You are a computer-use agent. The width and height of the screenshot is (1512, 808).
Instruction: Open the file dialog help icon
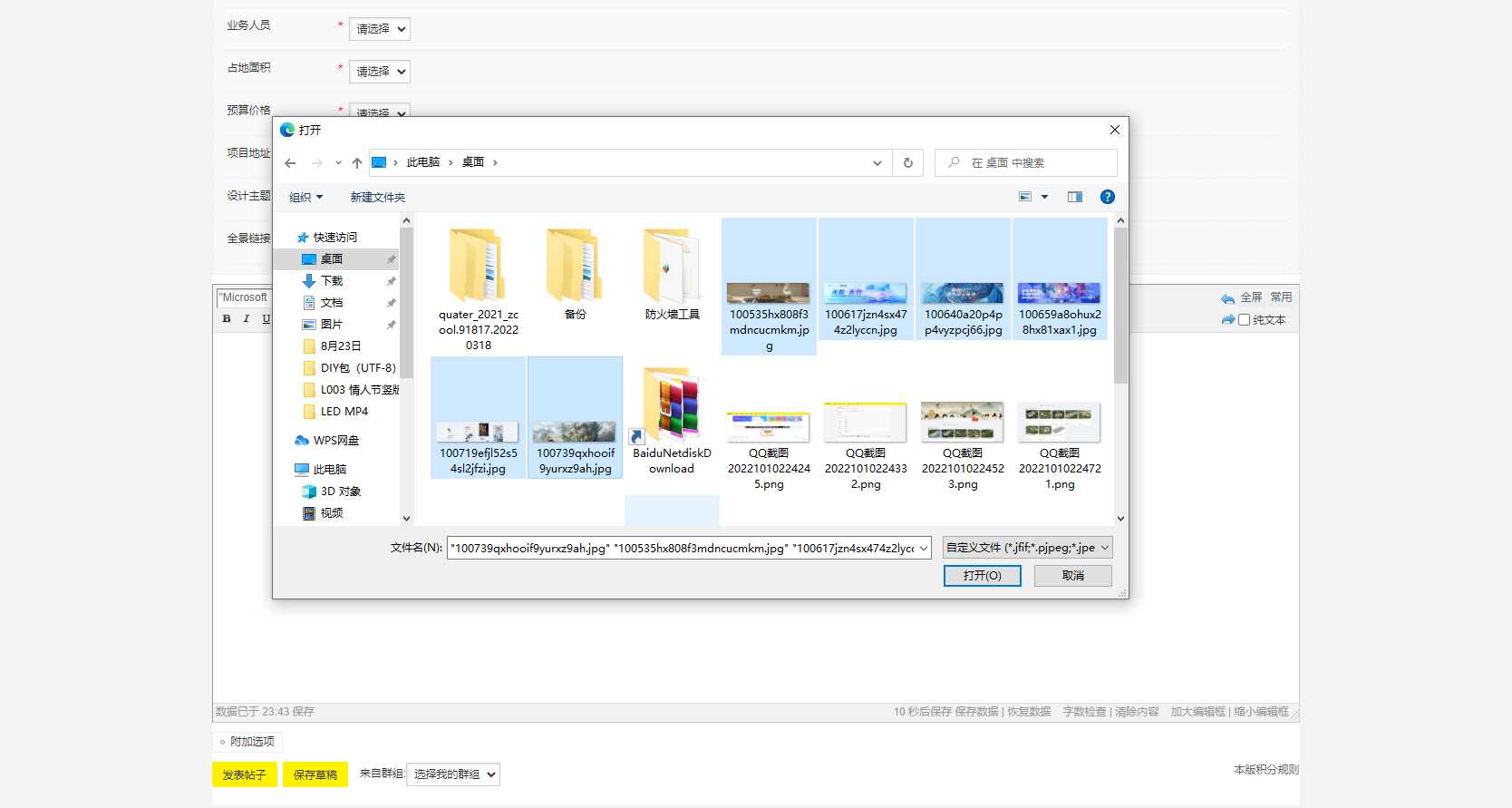(1107, 197)
